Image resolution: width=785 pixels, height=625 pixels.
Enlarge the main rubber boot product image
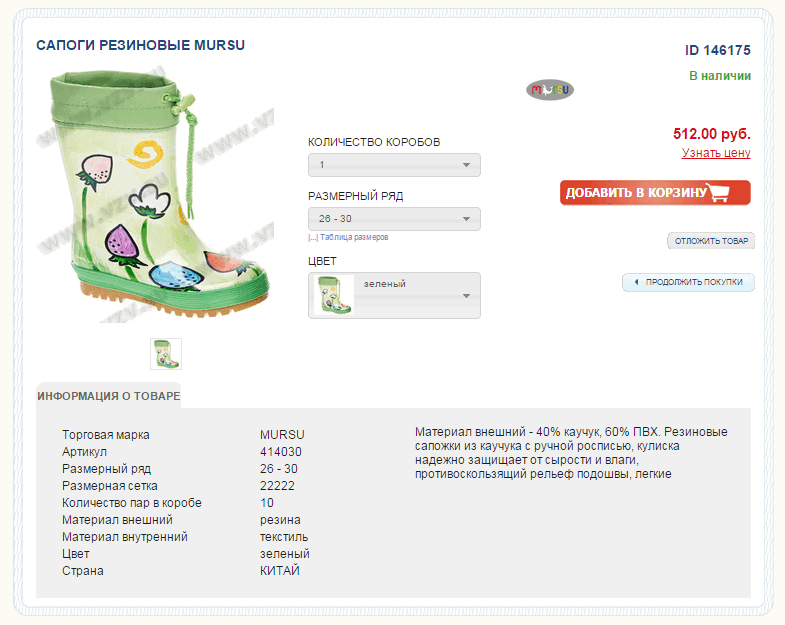tap(155, 195)
